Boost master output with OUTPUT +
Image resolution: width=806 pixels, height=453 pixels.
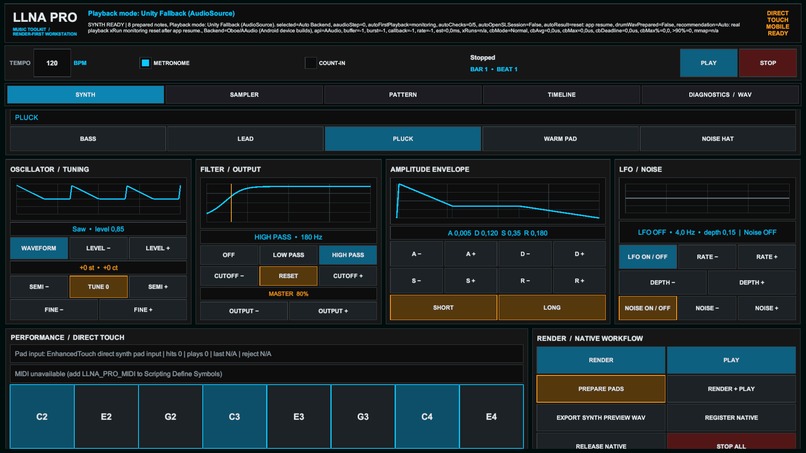pos(333,311)
